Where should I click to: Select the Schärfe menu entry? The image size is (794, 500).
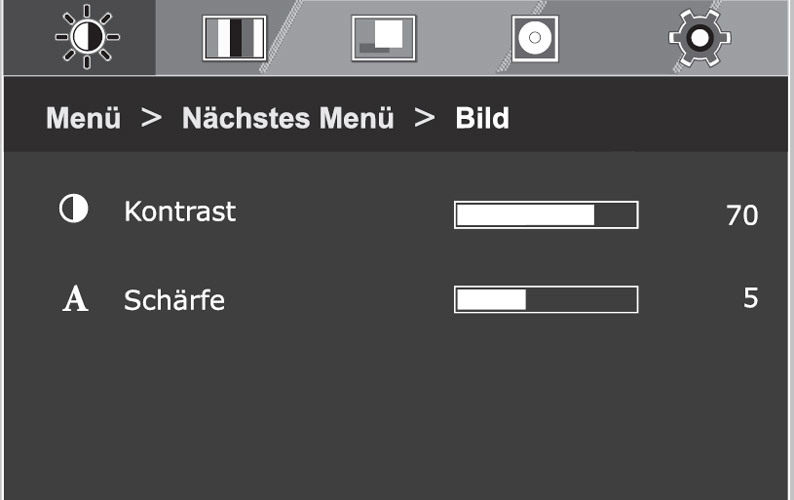pos(174,300)
